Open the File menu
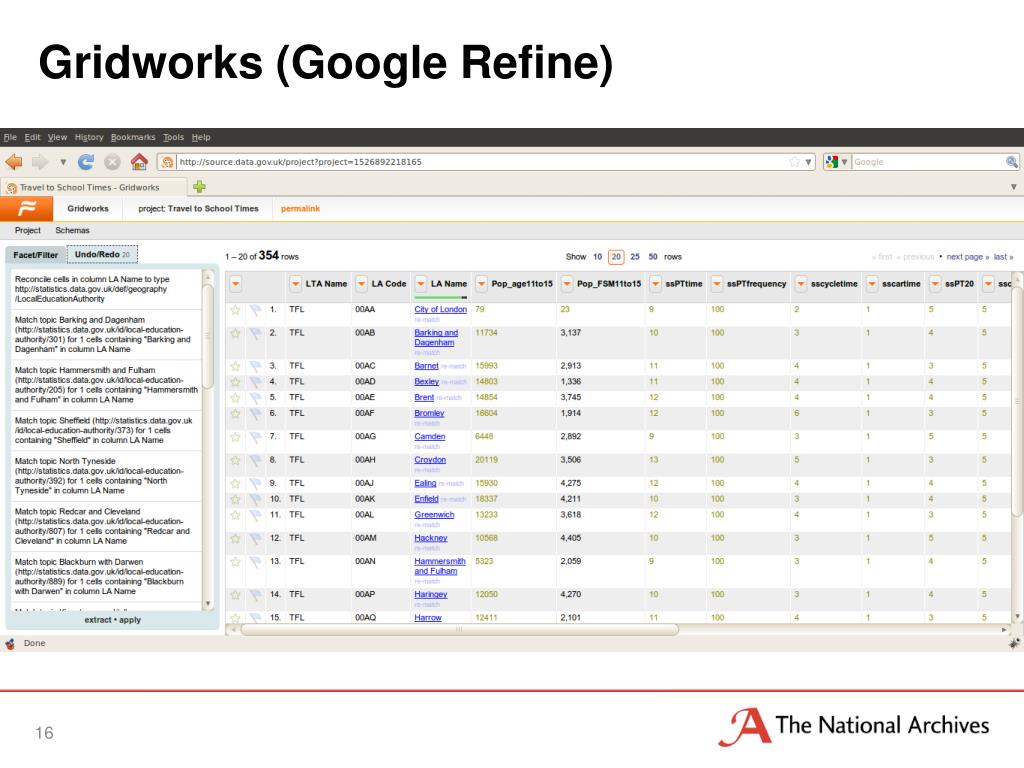This screenshot has width=1024, height=768. click(10, 137)
